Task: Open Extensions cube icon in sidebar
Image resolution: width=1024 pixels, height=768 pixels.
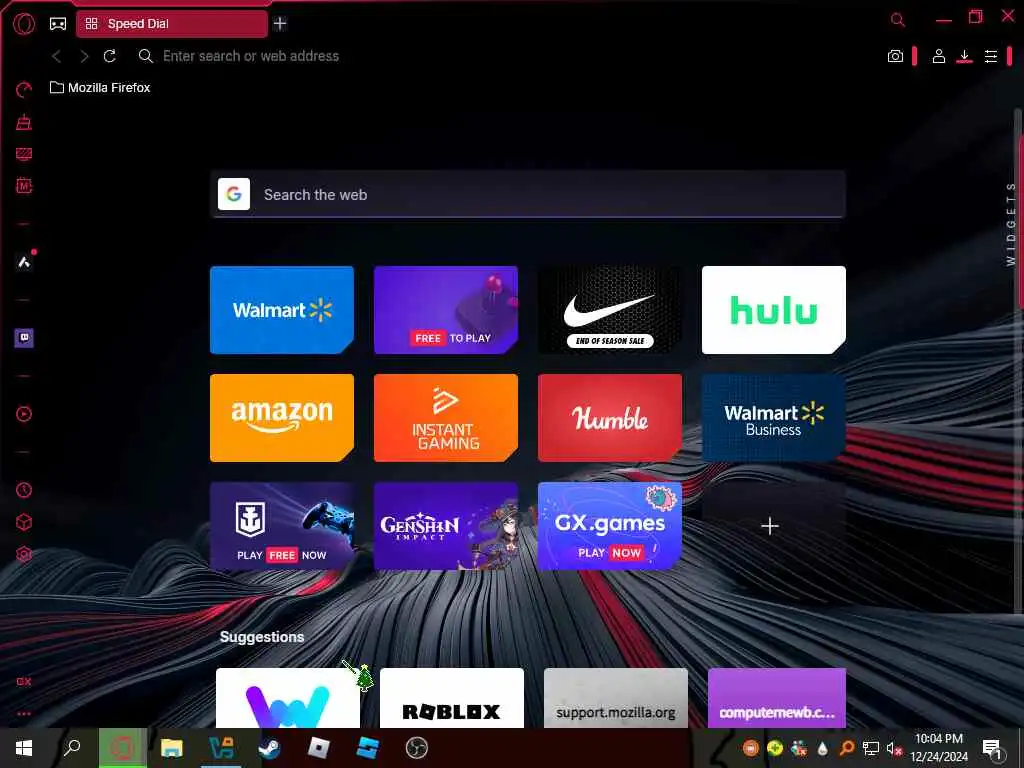Action: (x=24, y=522)
